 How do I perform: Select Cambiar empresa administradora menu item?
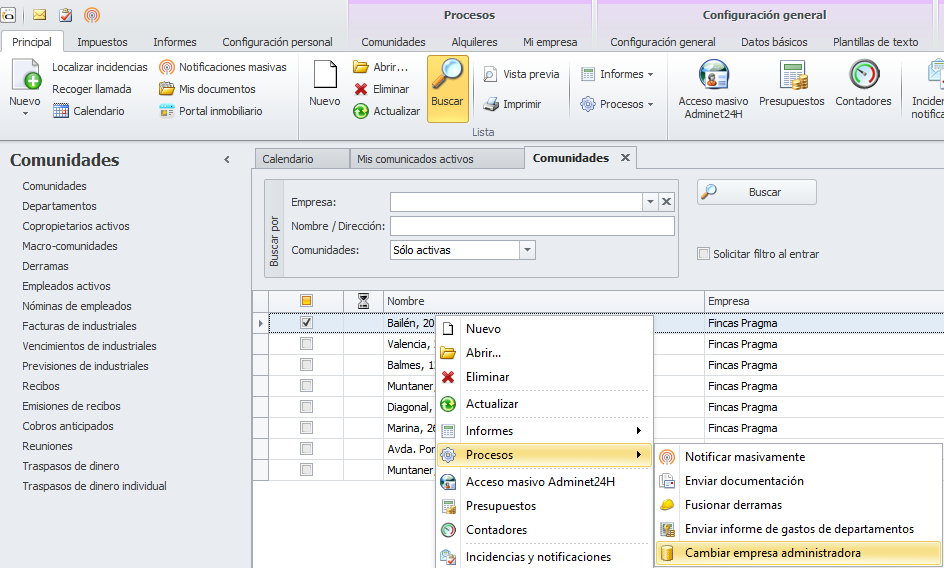[x=772, y=553]
